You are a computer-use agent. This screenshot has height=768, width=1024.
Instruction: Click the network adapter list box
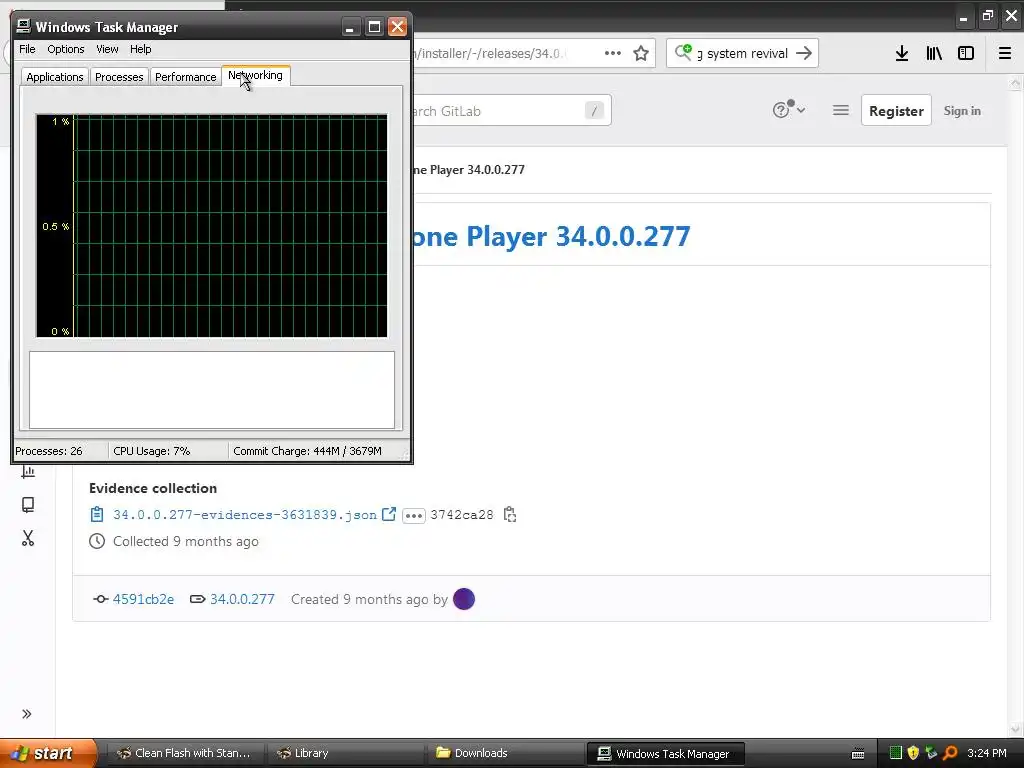(212, 390)
